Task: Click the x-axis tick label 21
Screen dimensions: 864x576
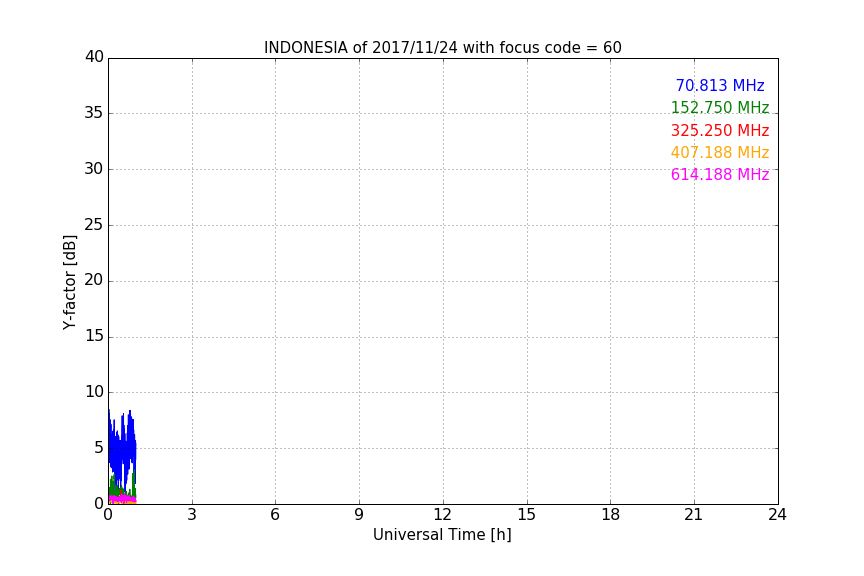Action: [x=694, y=515]
